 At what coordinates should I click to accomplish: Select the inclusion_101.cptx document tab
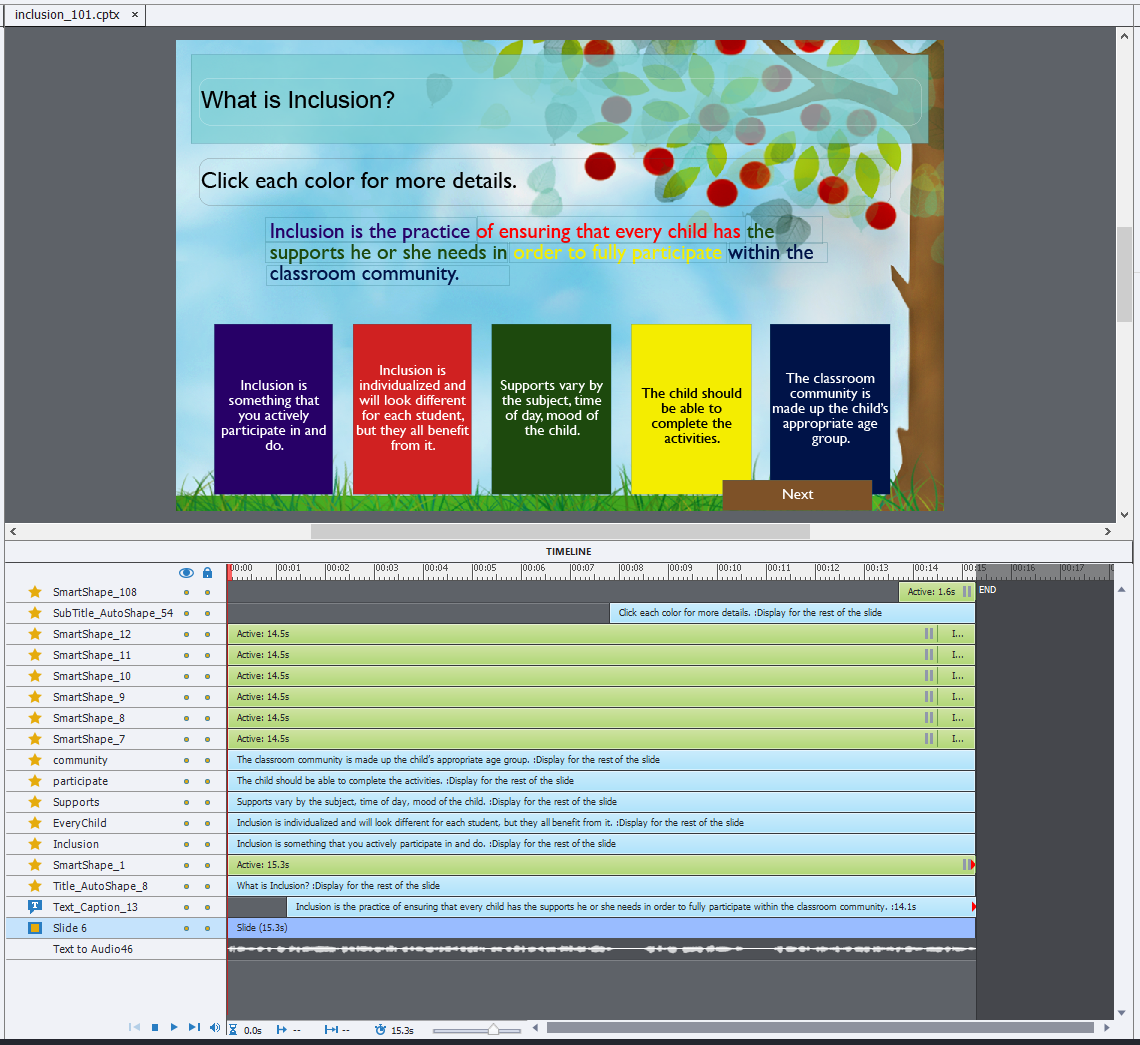tap(66, 15)
